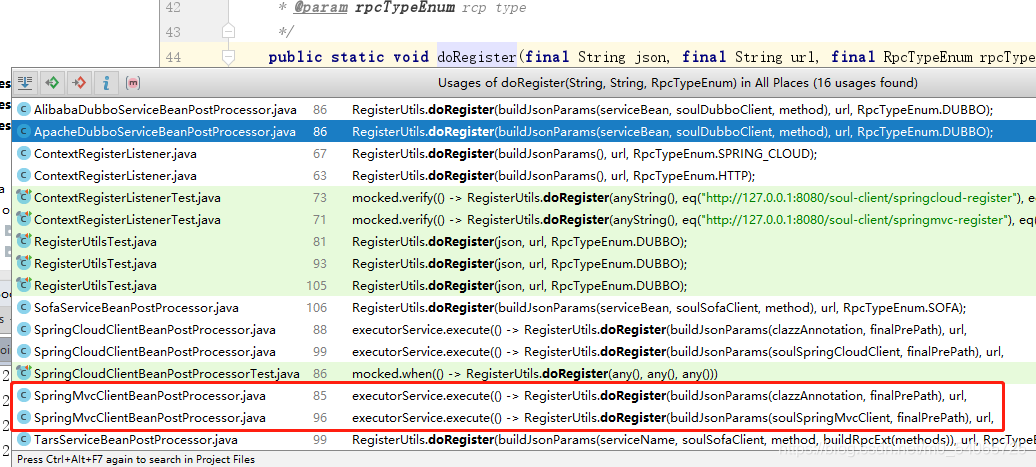Toggle the red write access filter icon

(x=79, y=83)
